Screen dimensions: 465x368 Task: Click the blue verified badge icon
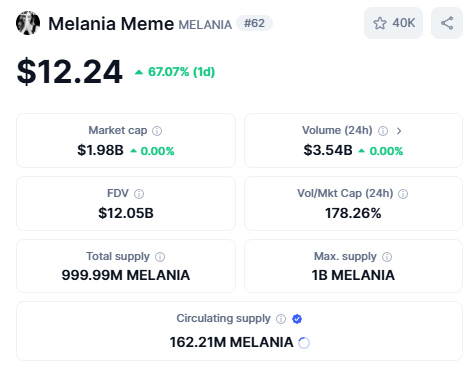[297, 319]
